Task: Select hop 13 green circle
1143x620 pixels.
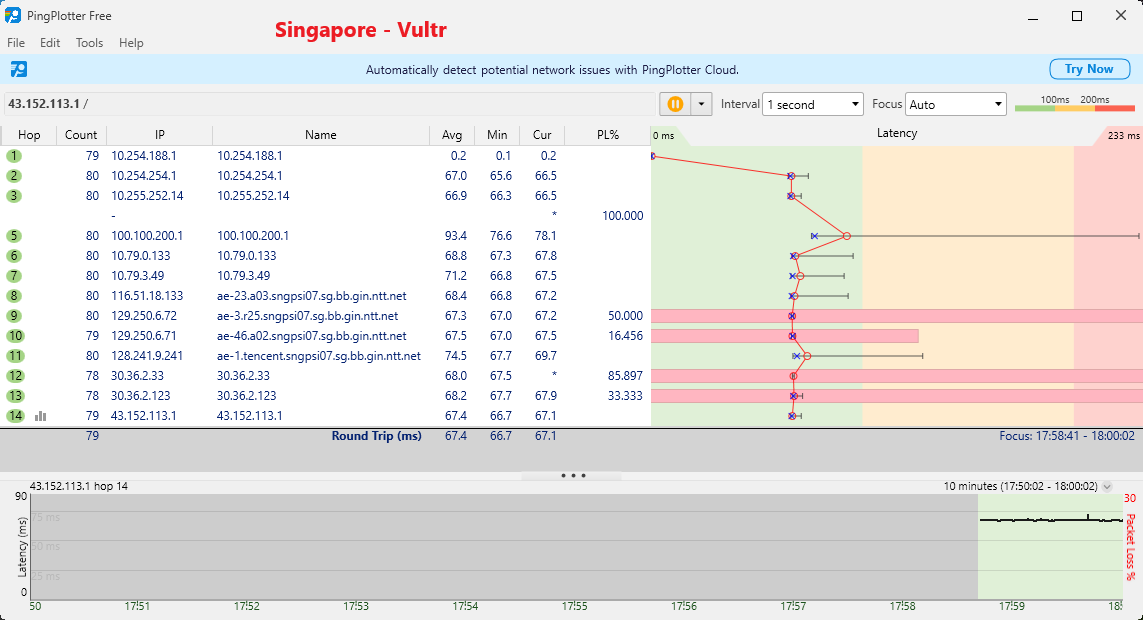Action: pyautogui.click(x=15, y=396)
